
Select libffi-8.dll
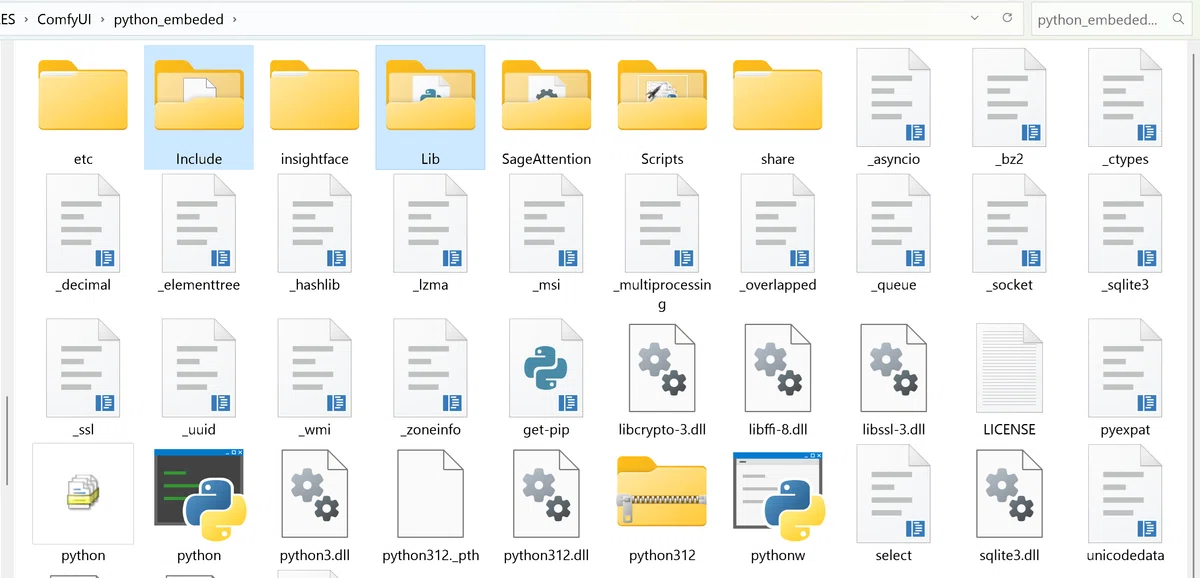(778, 378)
